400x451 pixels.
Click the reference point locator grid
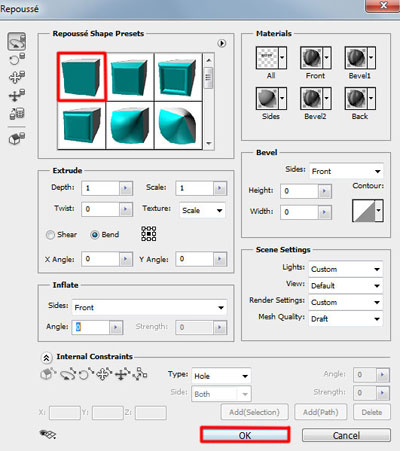pyautogui.click(x=149, y=234)
